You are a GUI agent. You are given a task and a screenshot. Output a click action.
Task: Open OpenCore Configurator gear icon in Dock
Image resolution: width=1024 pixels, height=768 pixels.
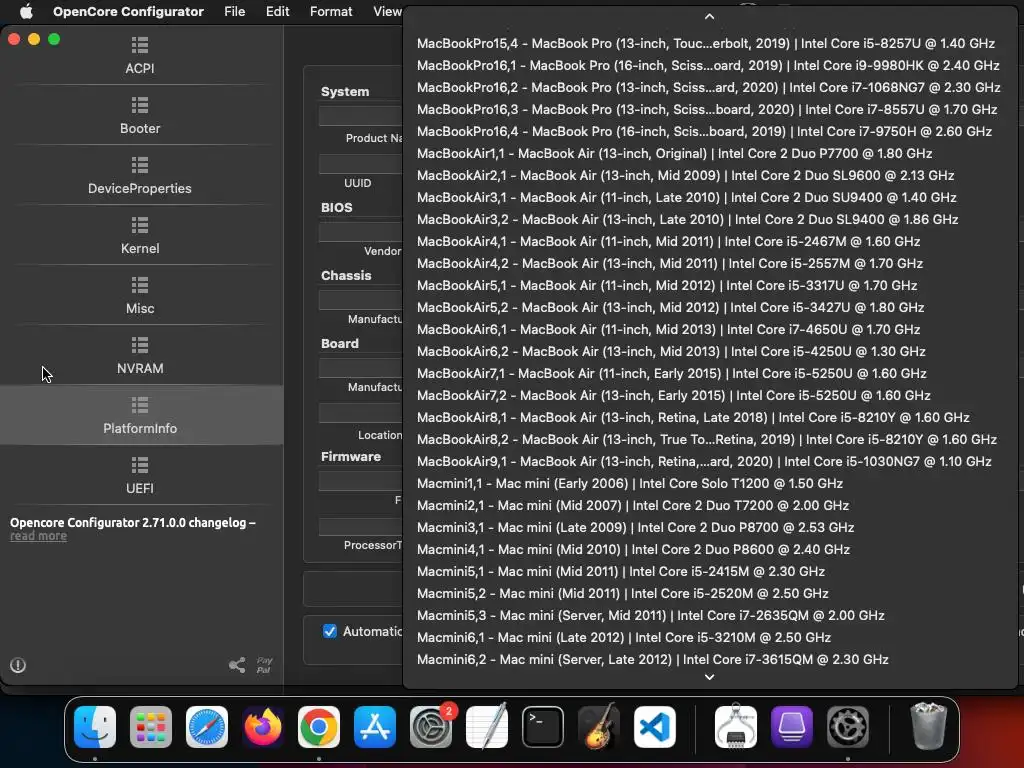(848, 727)
